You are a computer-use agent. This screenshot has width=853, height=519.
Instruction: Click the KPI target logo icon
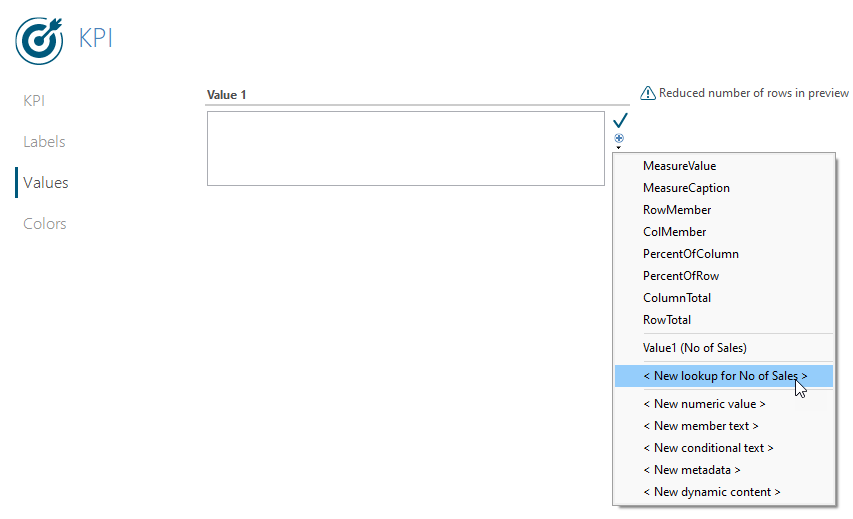tap(39, 41)
